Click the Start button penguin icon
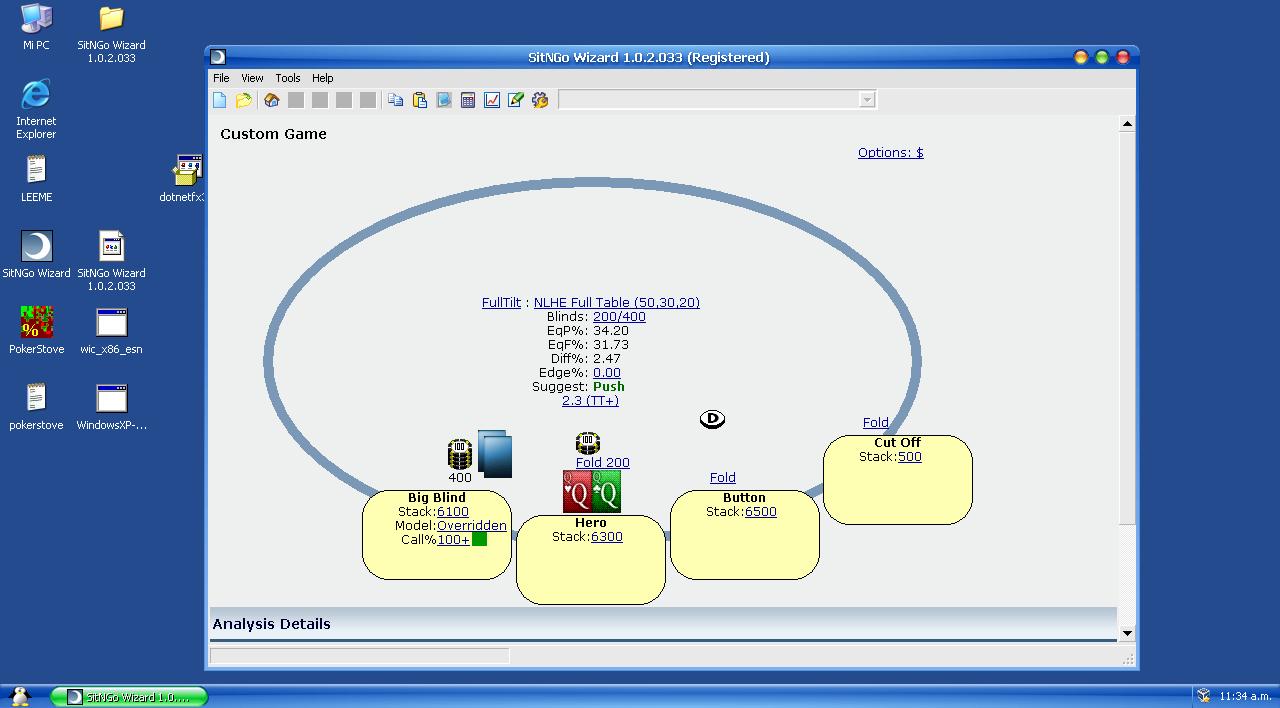This screenshot has width=1280, height=708. (19, 696)
